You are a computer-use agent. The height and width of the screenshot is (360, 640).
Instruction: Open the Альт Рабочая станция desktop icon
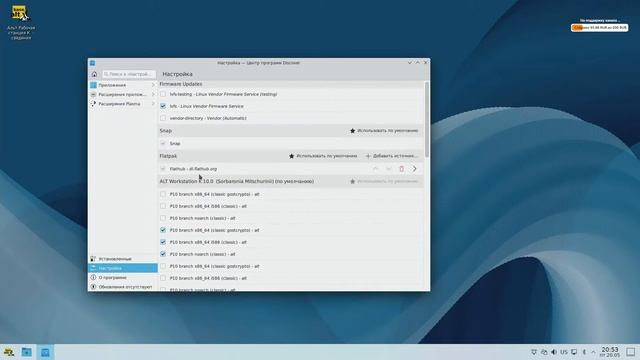[20, 23]
